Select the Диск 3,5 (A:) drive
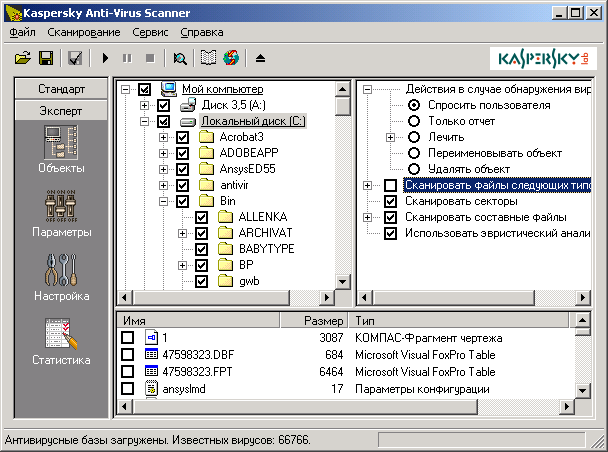 click(x=233, y=105)
